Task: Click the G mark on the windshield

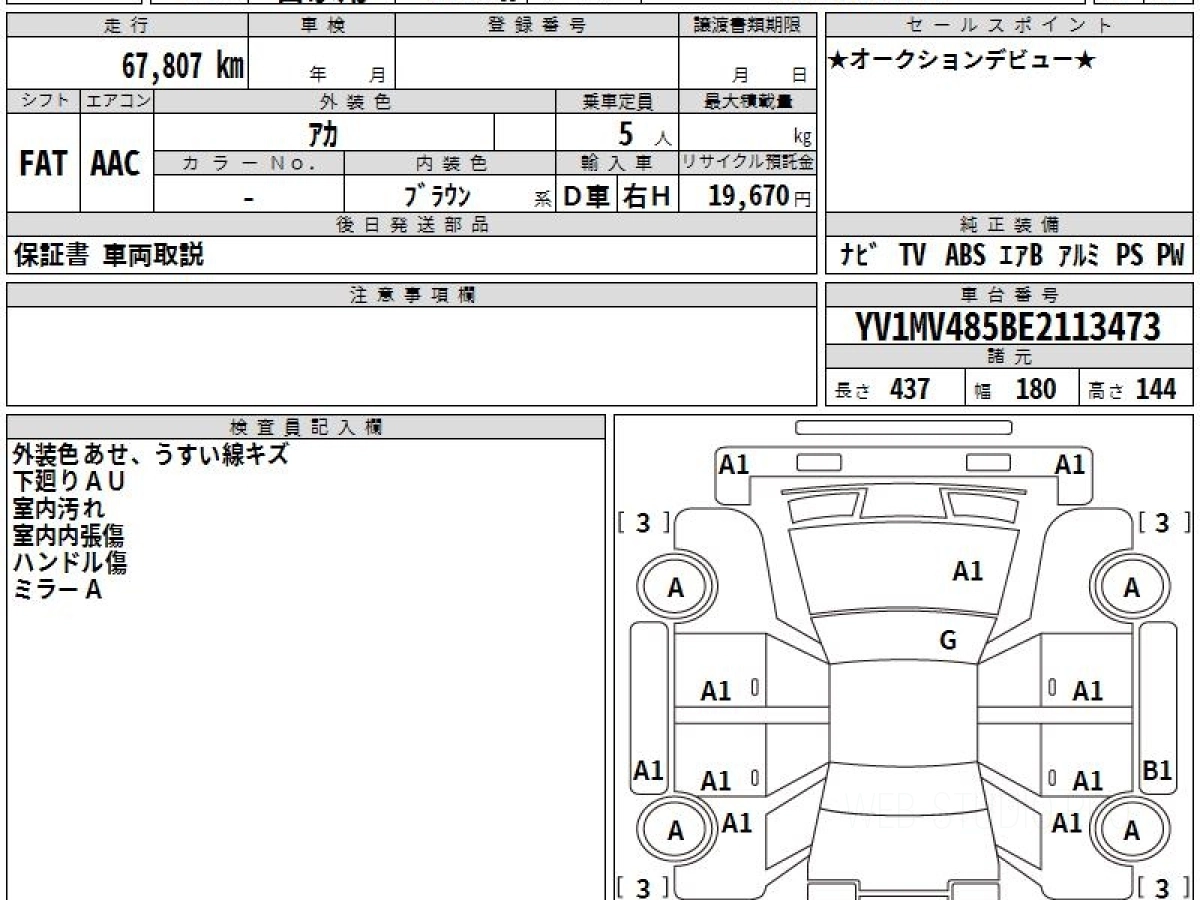Action: pyautogui.click(x=948, y=641)
